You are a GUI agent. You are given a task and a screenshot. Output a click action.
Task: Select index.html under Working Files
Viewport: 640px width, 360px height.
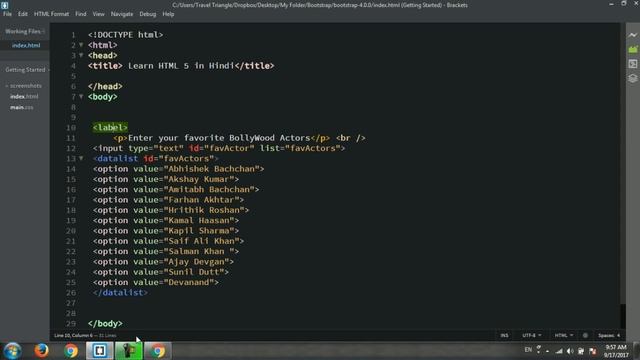pos(26,45)
